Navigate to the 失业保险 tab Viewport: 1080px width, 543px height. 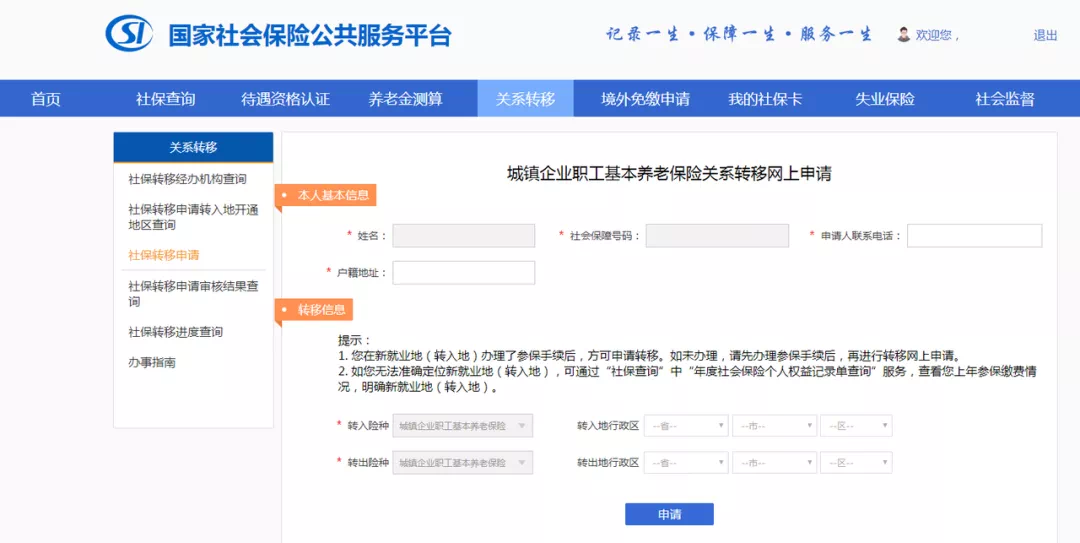tap(884, 99)
